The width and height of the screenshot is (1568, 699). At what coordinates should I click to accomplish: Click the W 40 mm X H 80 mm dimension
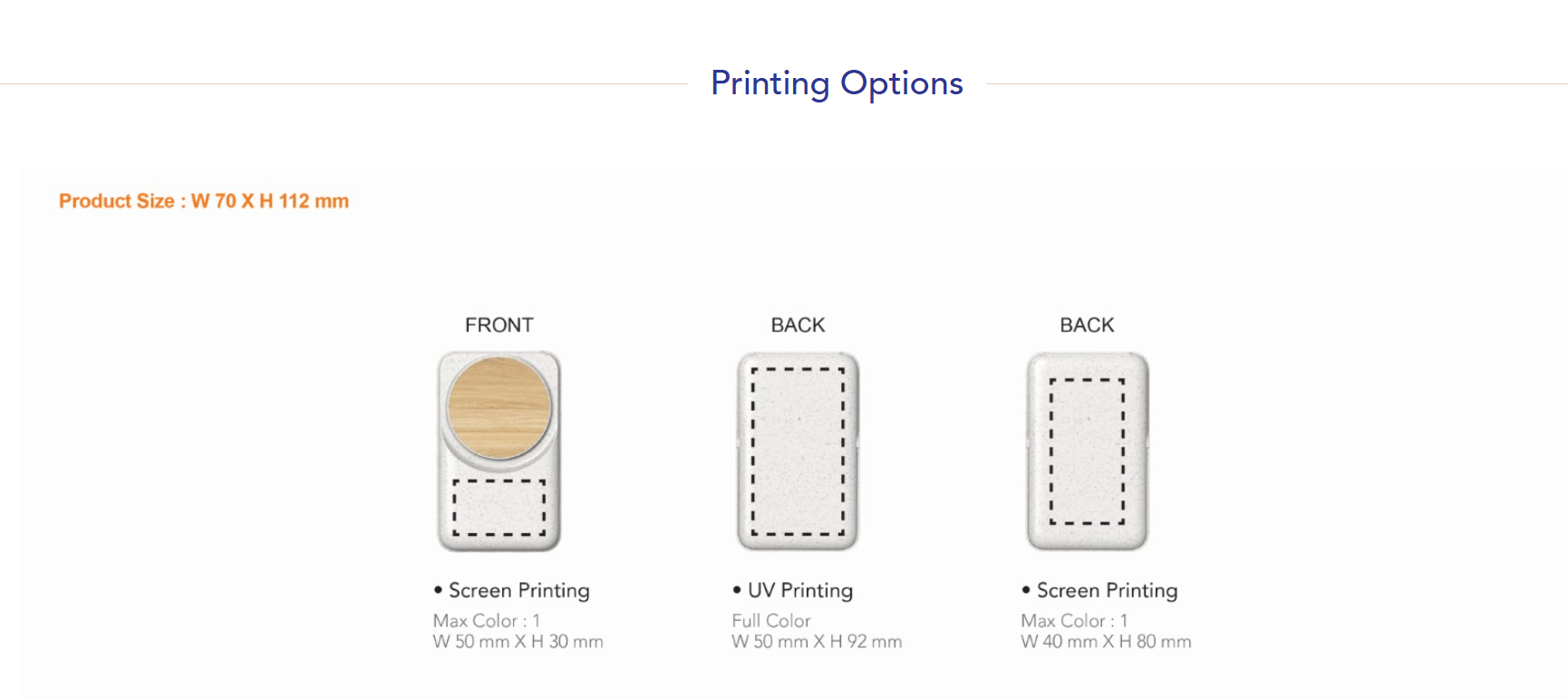point(1106,642)
